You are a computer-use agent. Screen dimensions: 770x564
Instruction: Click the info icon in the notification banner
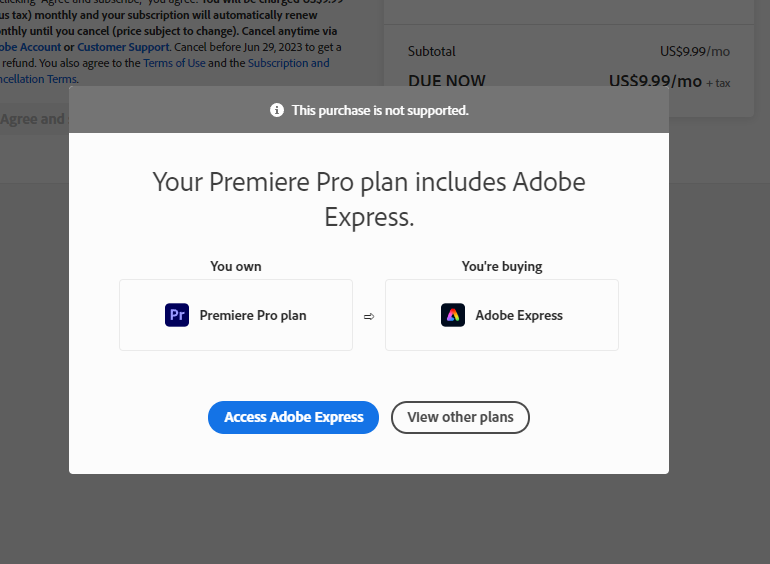(x=277, y=110)
